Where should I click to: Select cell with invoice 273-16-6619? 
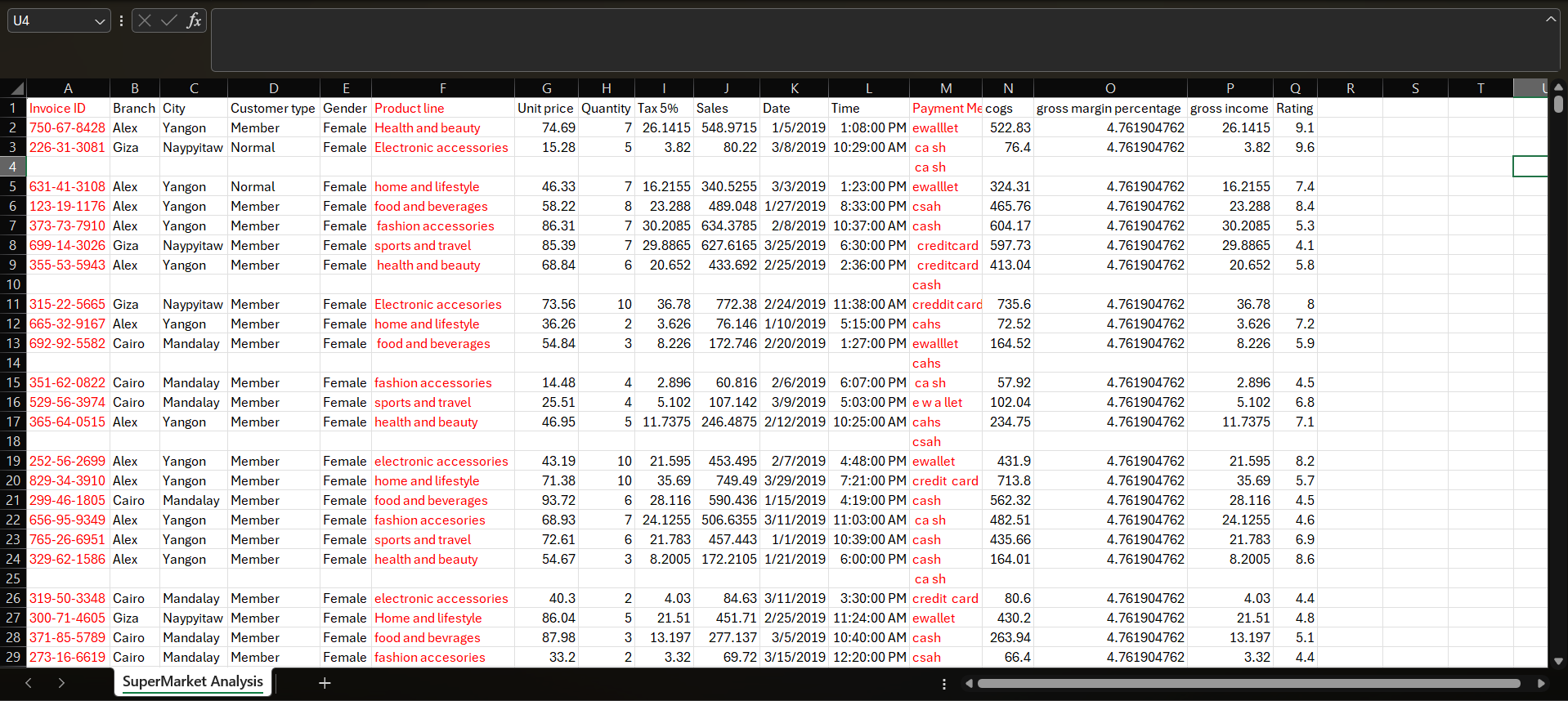coord(68,657)
